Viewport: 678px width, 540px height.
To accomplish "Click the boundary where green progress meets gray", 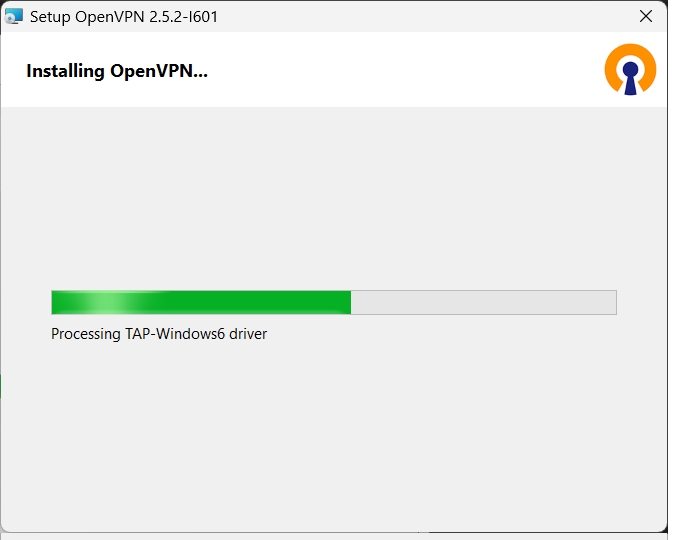I will tap(351, 302).
